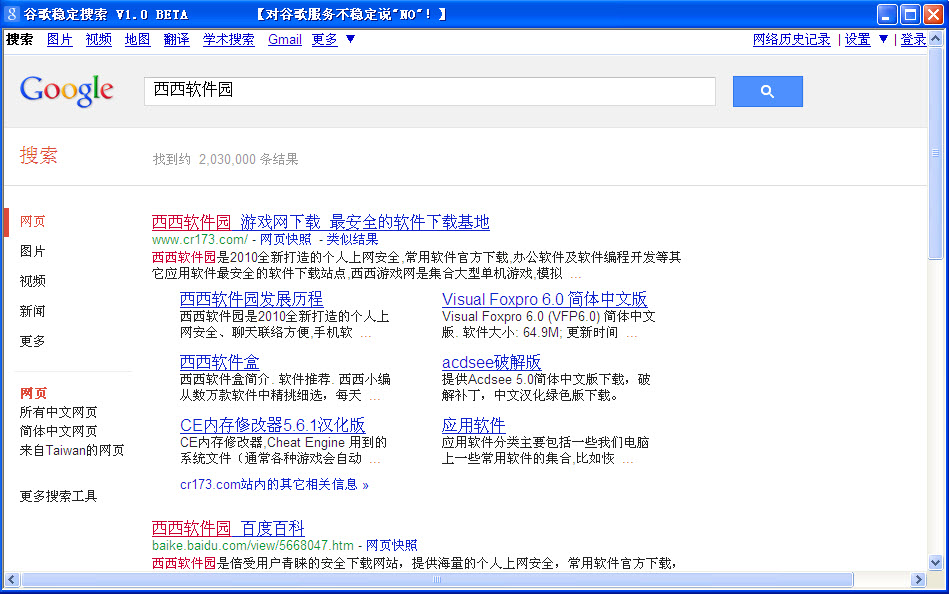The image size is (949, 594).
Task: Click vertical scrollbar up arrow
Action: pos(936,39)
